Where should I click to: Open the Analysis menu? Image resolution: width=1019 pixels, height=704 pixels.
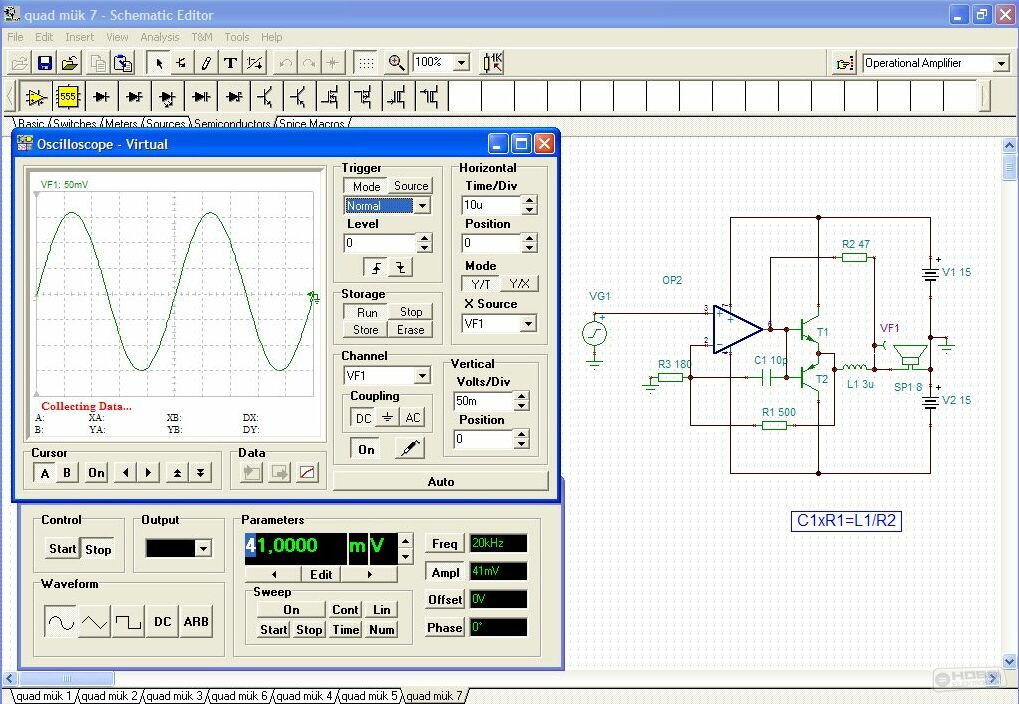point(159,37)
